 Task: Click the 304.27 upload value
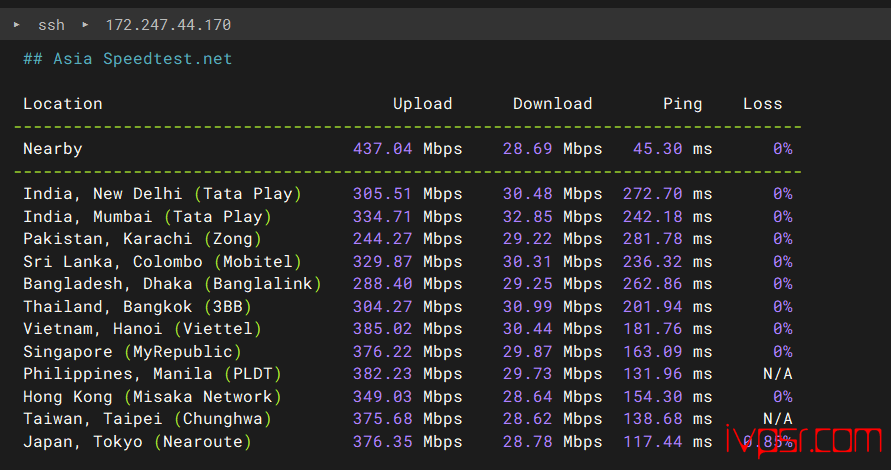click(382, 306)
